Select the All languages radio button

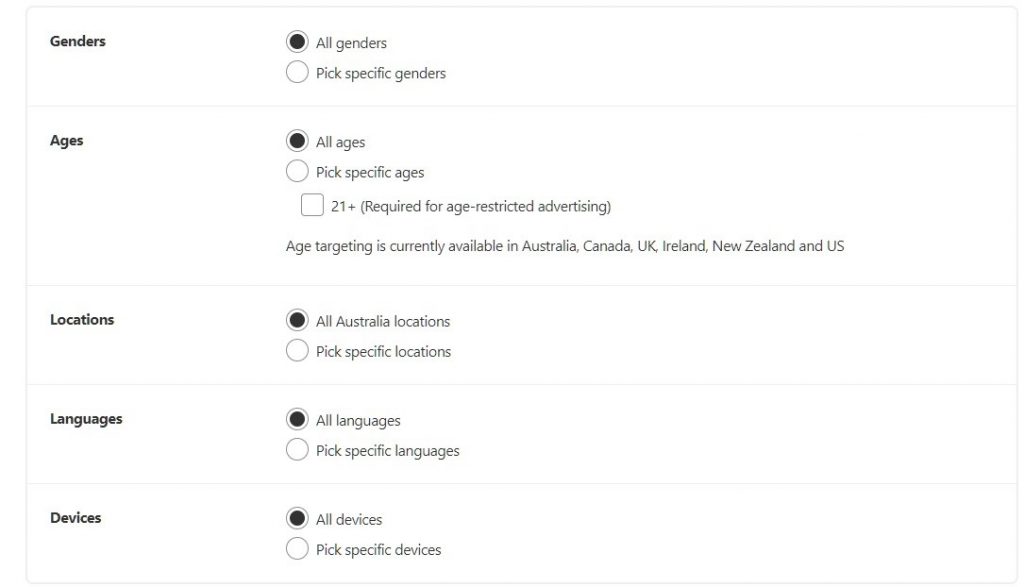click(297, 420)
